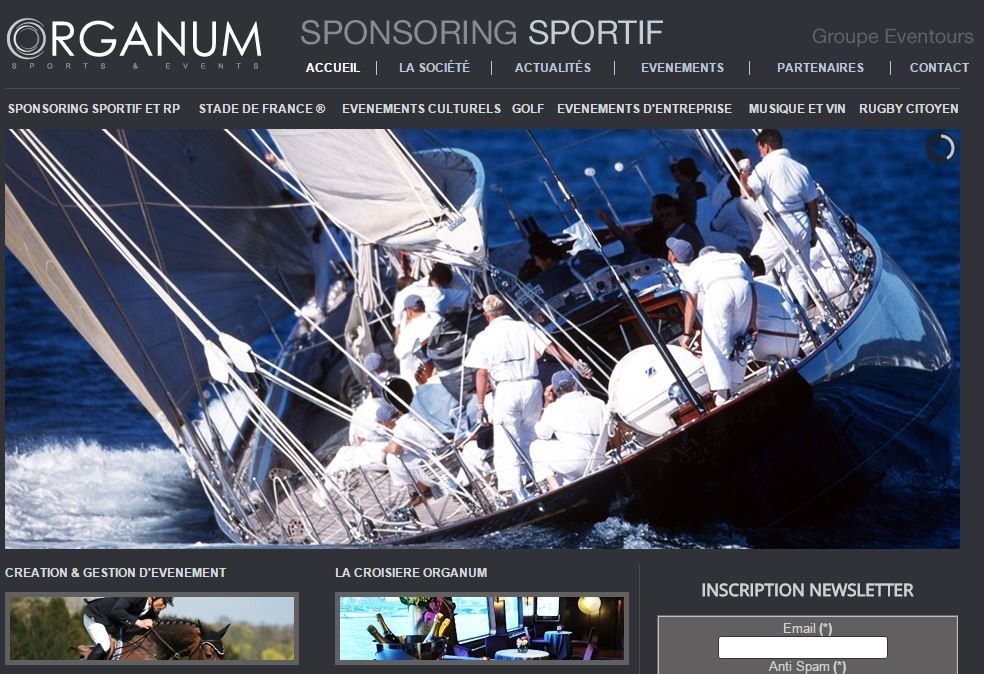
Task: Open the La Société menu item
Action: 434,68
